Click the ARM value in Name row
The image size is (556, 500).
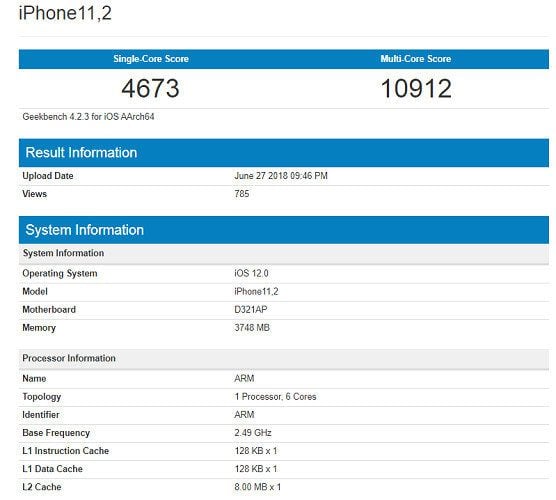pyautogui.click(x=244, y=379)
